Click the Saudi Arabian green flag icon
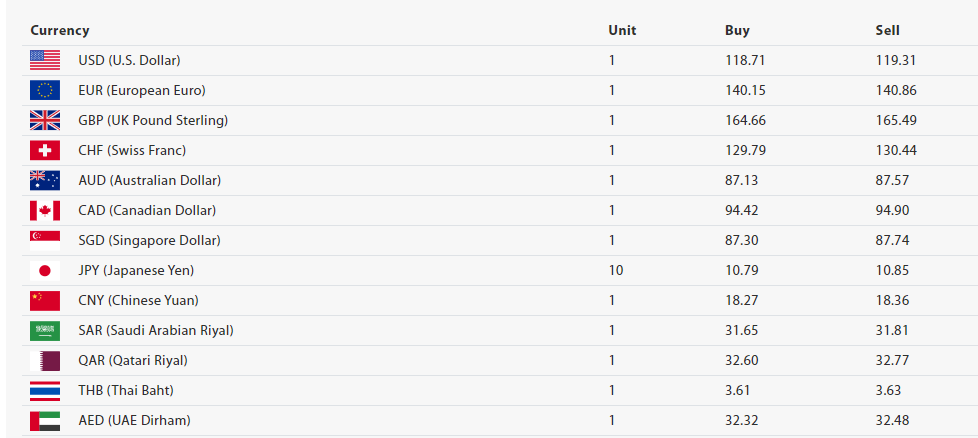 (x=45, y=330)
